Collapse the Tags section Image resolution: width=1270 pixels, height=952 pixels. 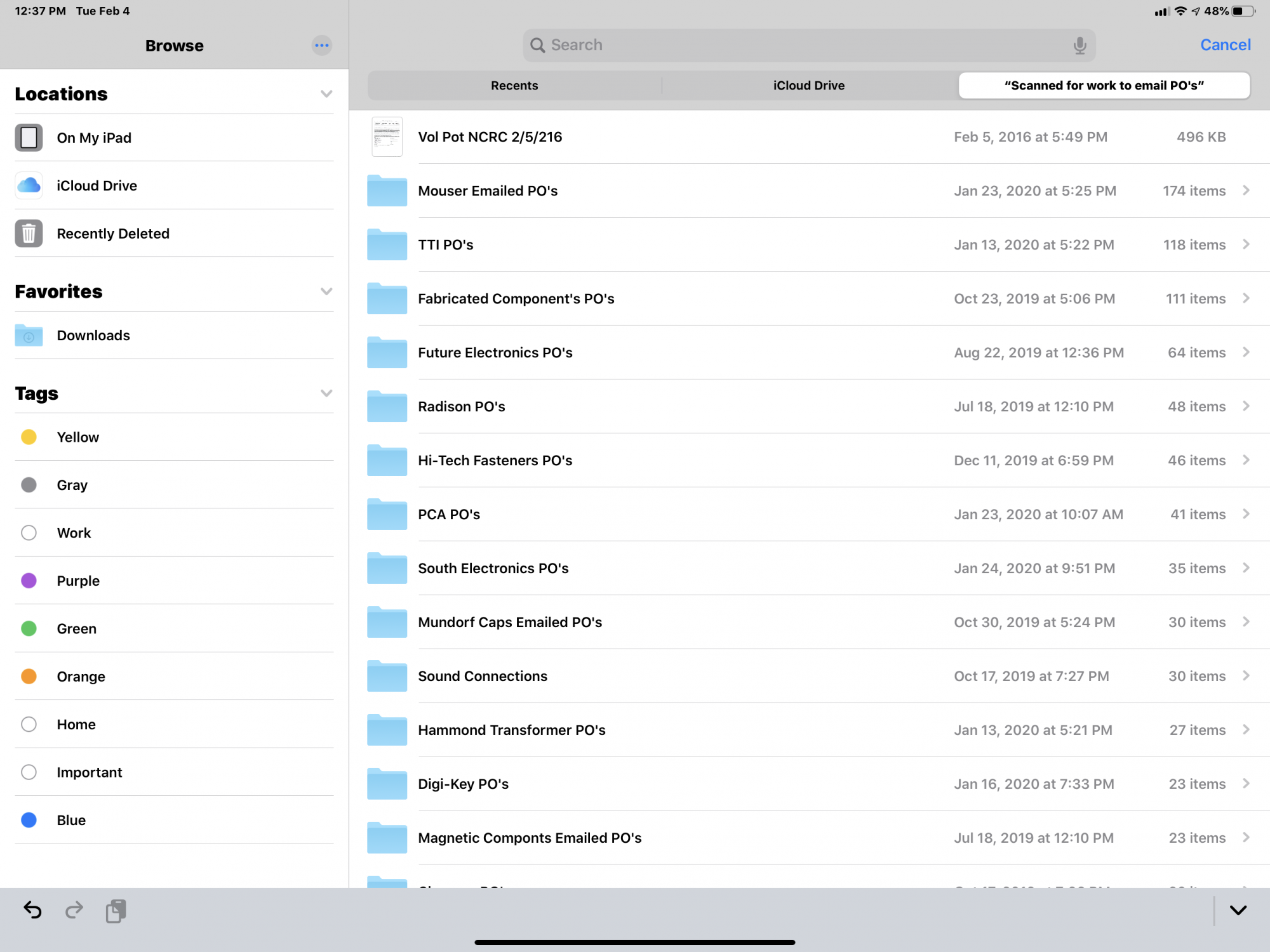(x=326, y=393)
